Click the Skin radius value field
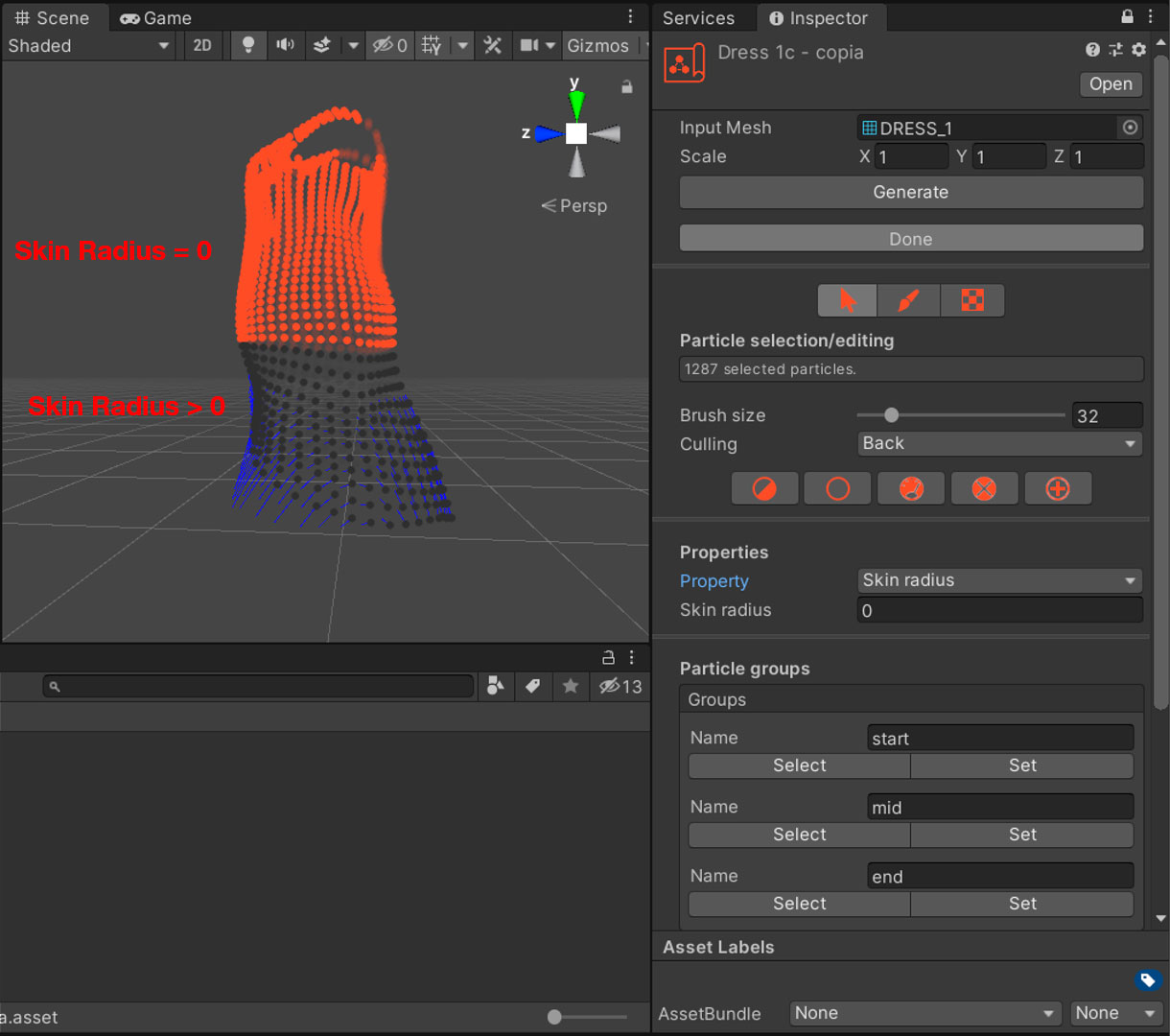Screen dimensions: 1170x1036 tap(998, 610)
